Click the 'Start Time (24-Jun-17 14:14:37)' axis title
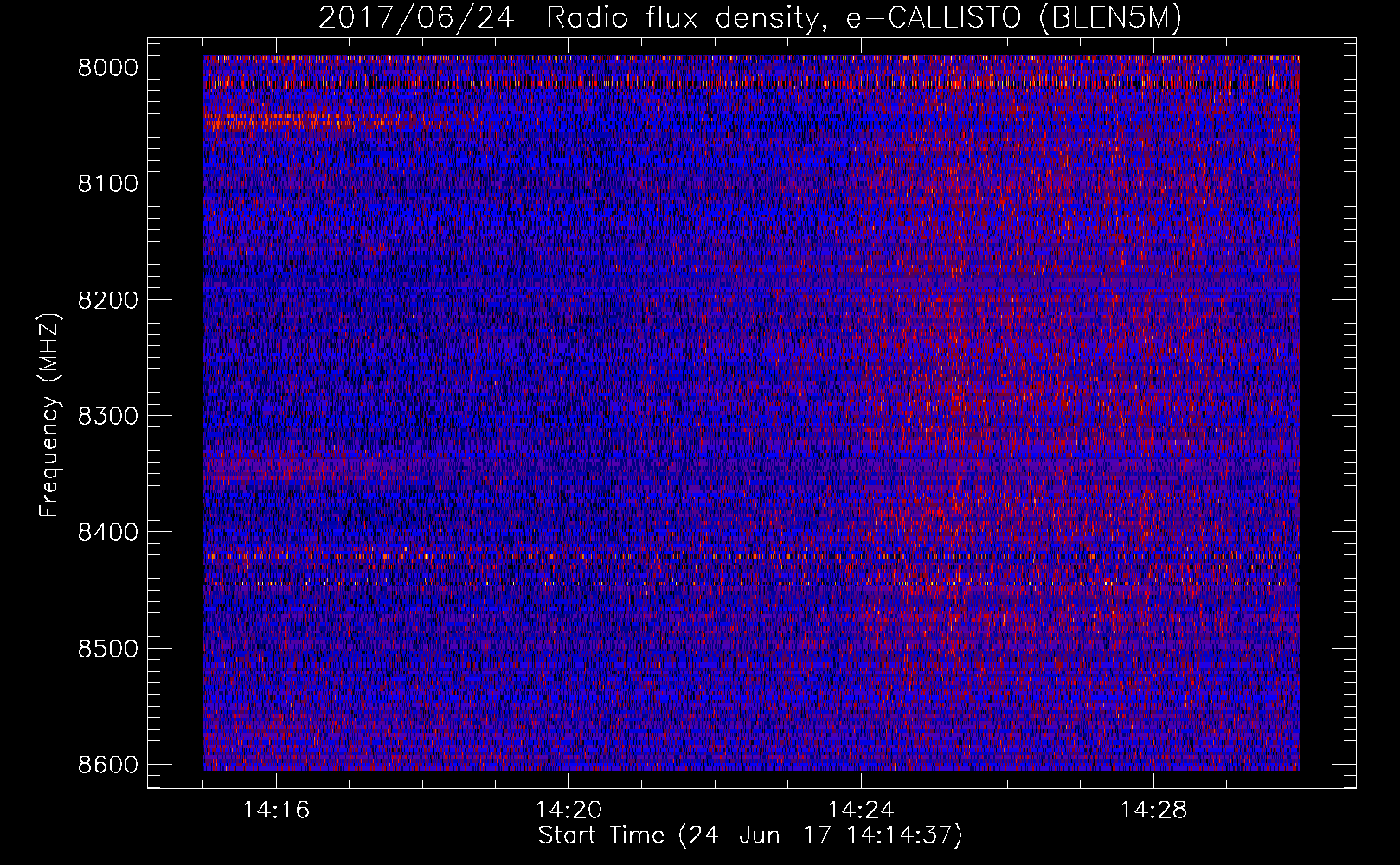This screenshot has width=1400, height=865. pos(750,836)
